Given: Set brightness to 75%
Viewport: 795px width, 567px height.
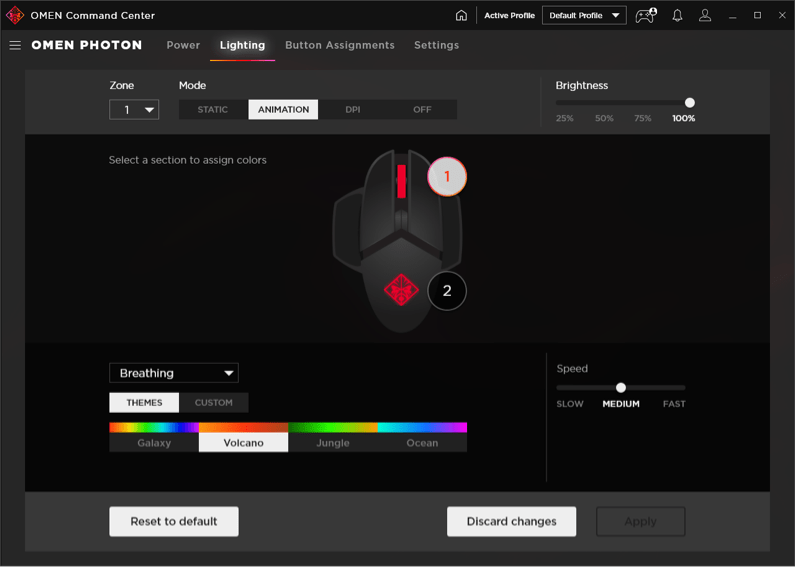Looking at the screenshot, I should [x=642, y=119].
